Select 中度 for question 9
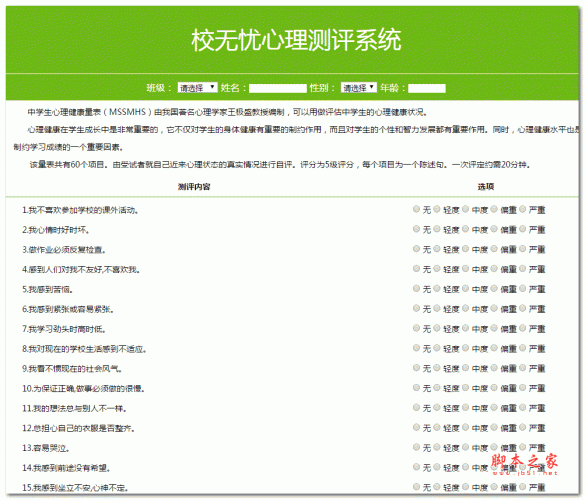This screenshot has width=585, height=500. (465, 368)
